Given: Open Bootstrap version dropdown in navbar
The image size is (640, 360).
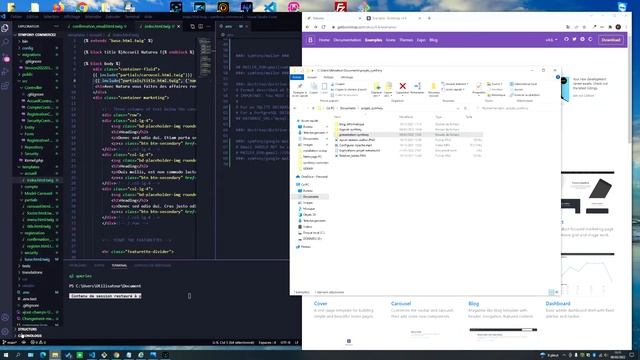Looking at the screenshot, I should coord(551,40).
